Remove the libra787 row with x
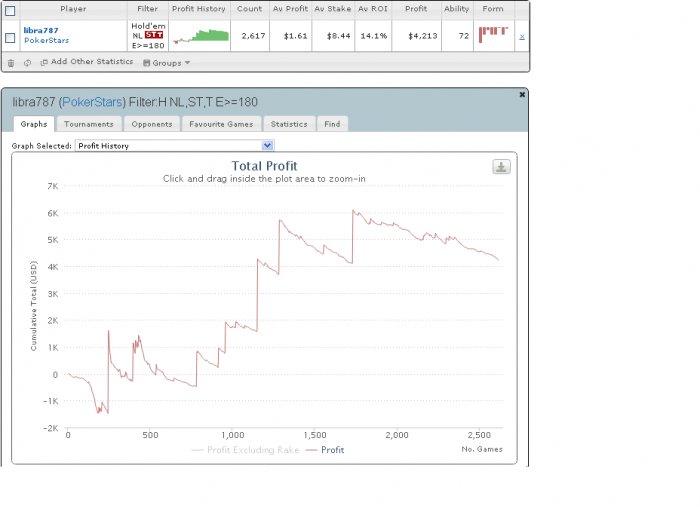Image resolution: width=700 pixels, height=521 pixels. coord(522,37)
